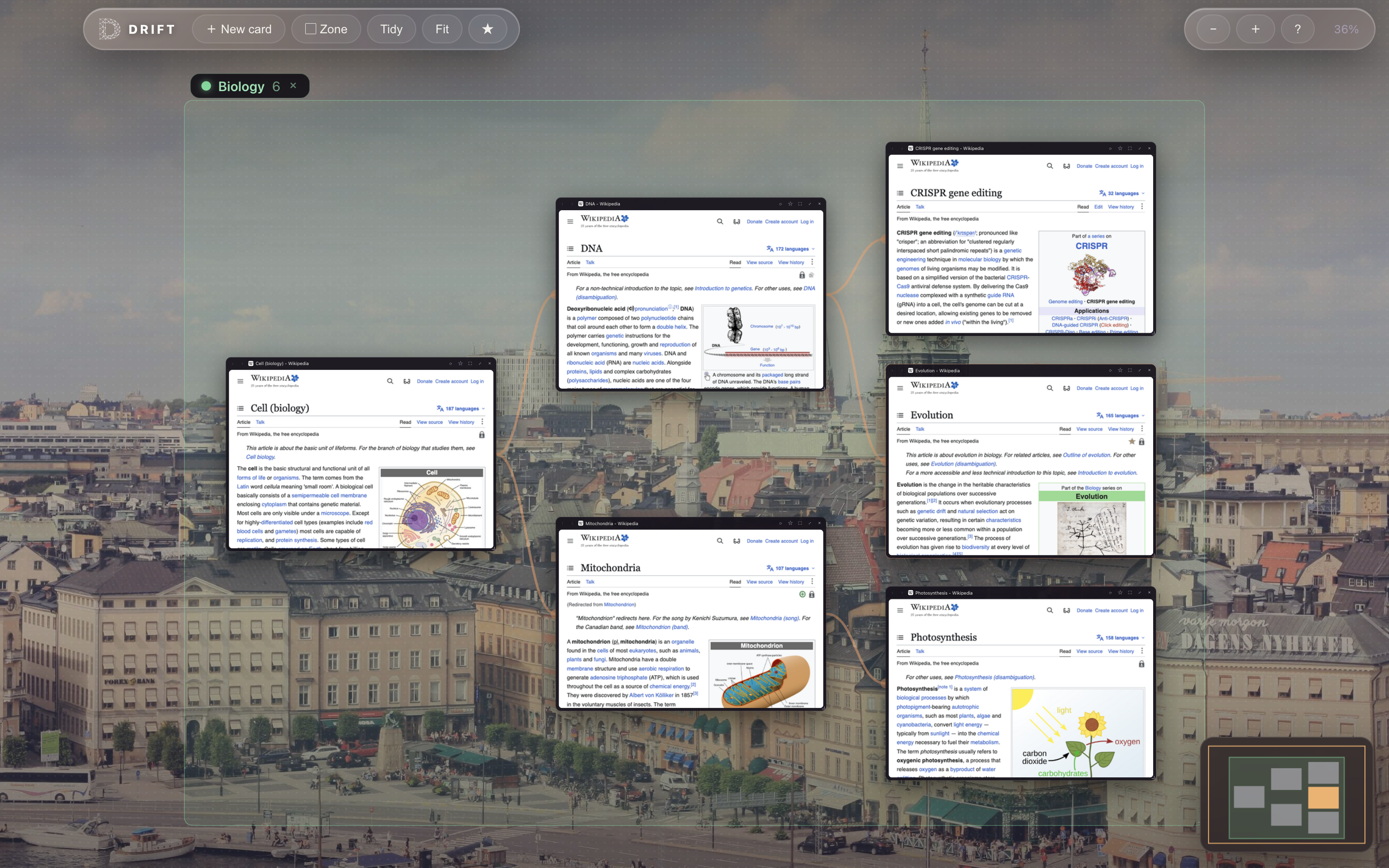Viewport: 1389px width, 868px height.
Task: Click green good-article icon in Mitochondria article
Action: 803,594
